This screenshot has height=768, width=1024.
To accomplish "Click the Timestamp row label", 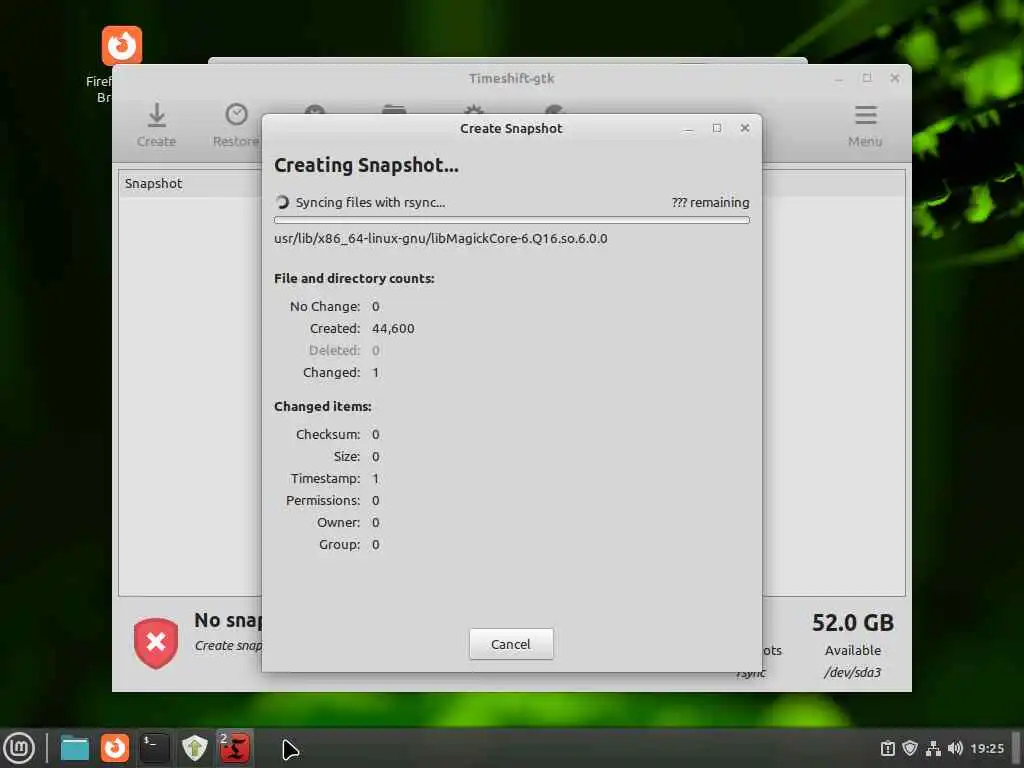I will [325, 479].
